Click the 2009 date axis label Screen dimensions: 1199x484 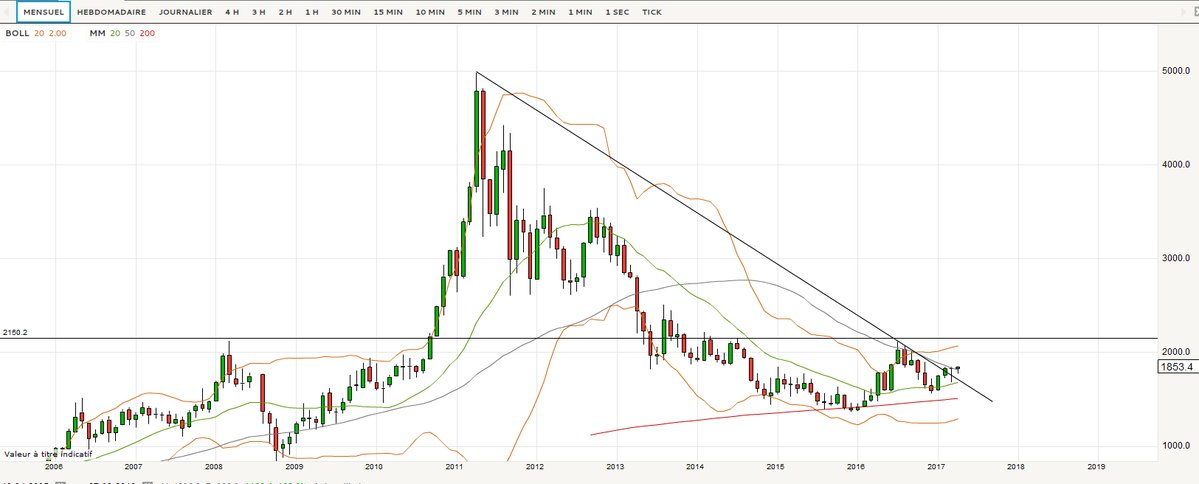[x=294, y=466]
